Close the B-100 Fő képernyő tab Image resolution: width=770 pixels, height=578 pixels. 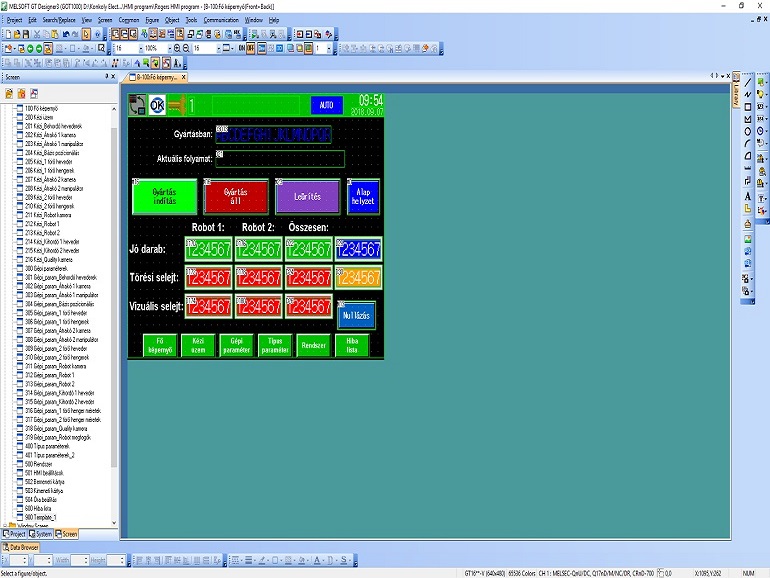click(x=184, y=77)
